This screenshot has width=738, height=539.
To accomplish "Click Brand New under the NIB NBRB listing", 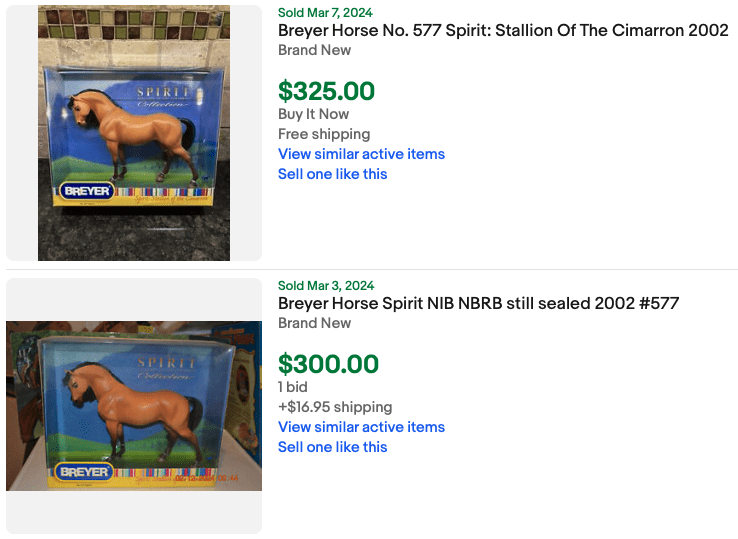I will (314, 323).
